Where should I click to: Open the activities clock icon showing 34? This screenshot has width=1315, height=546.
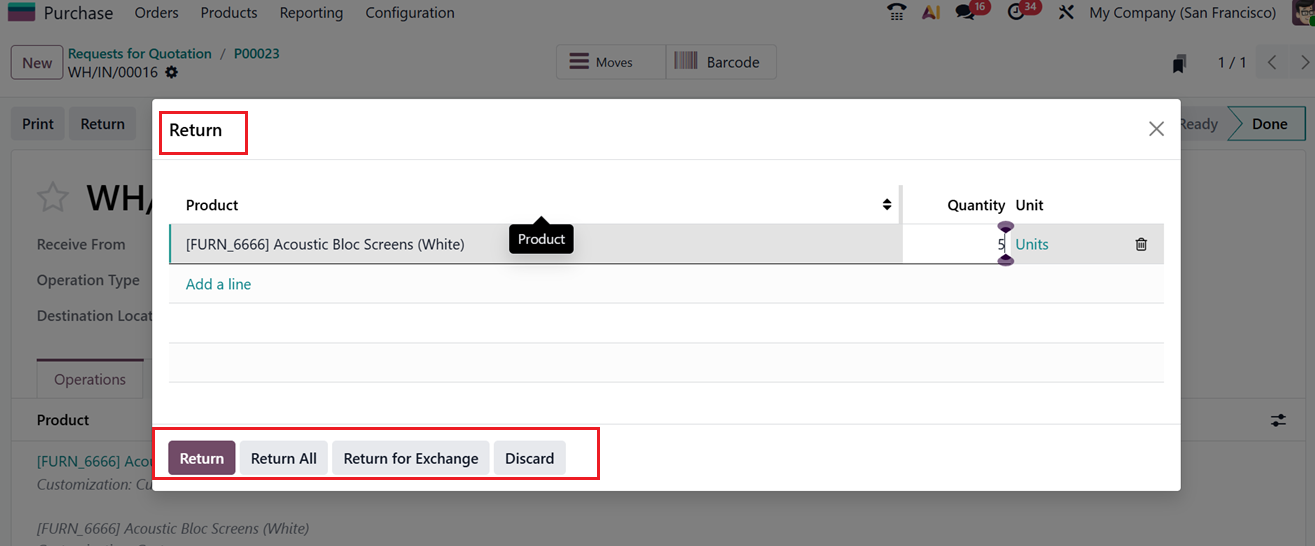click(1016, 13)
